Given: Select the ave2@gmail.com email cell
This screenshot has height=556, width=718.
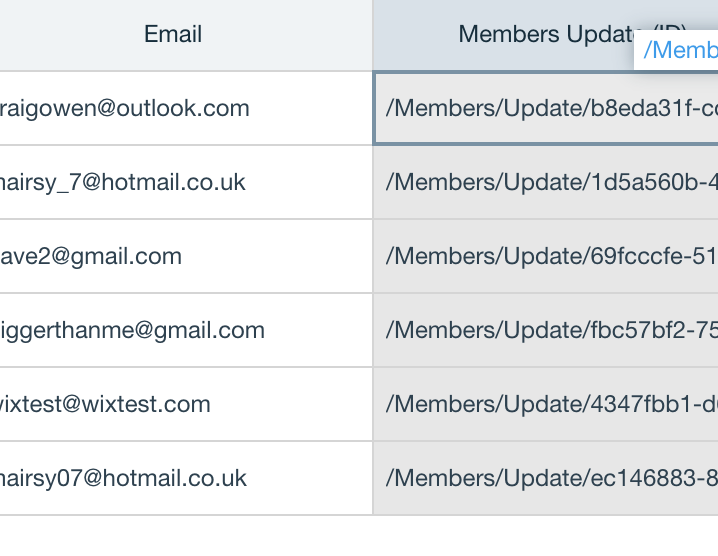Looking at the screenshot, I should [x=186, y=256].
